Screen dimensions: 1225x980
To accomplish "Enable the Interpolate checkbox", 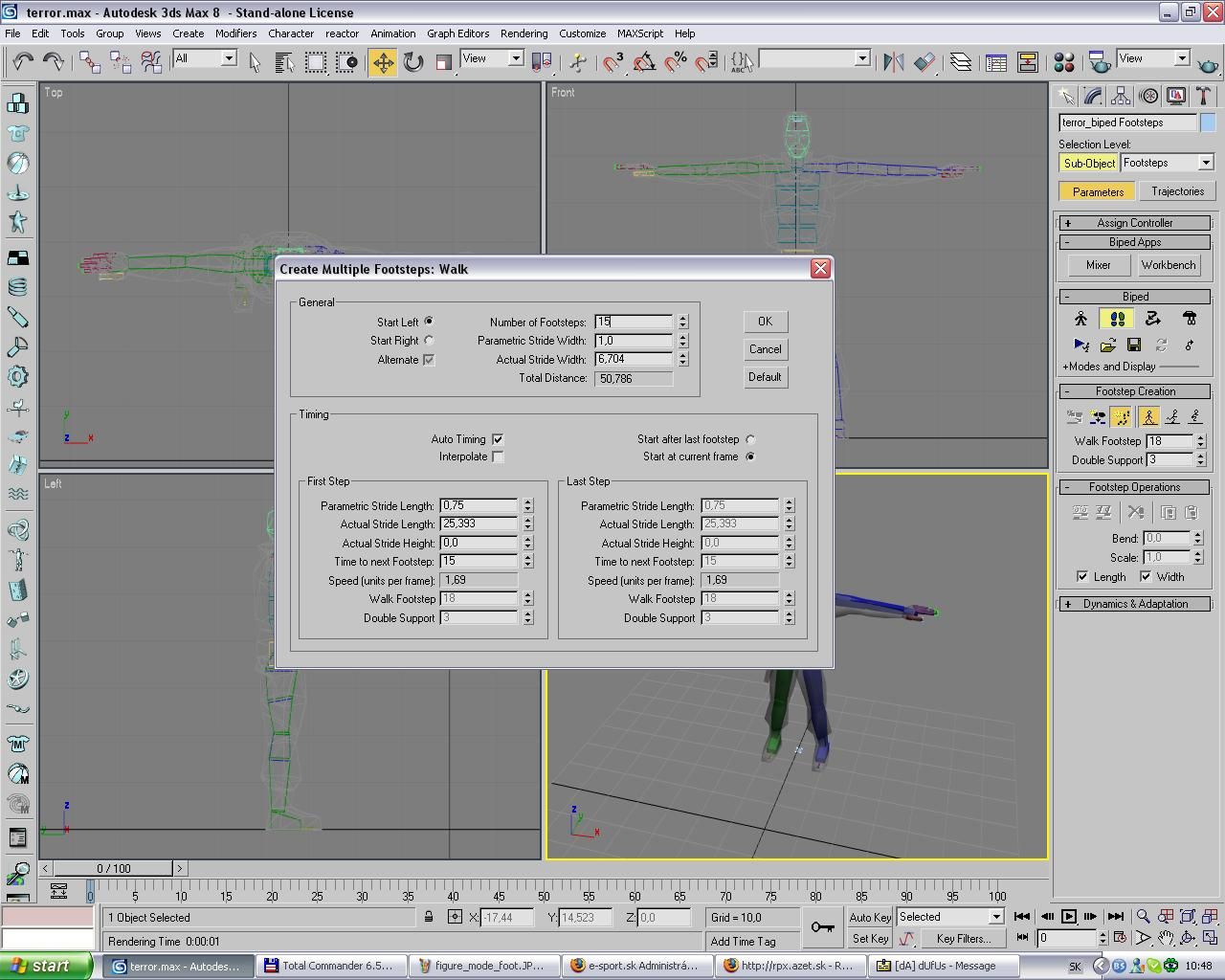I will click(498, 457).
